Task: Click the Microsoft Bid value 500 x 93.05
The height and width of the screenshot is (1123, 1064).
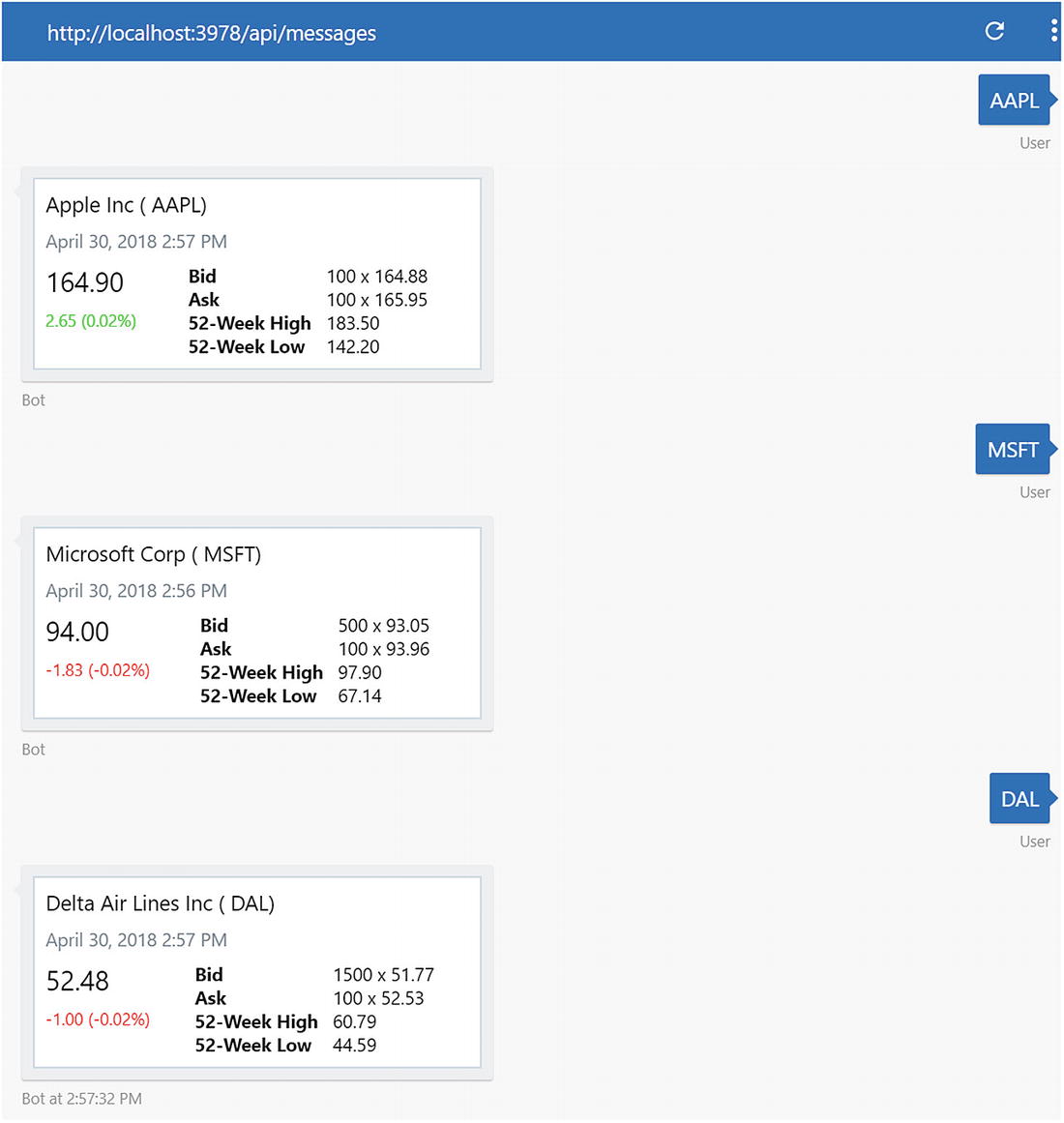Action: tap(383, 626)
